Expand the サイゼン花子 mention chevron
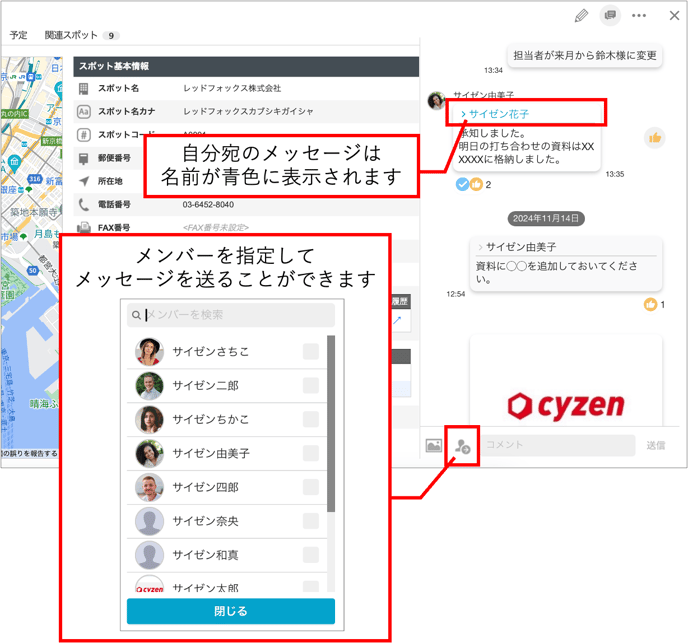The image size is (688, 643). (x=463, y=114)
